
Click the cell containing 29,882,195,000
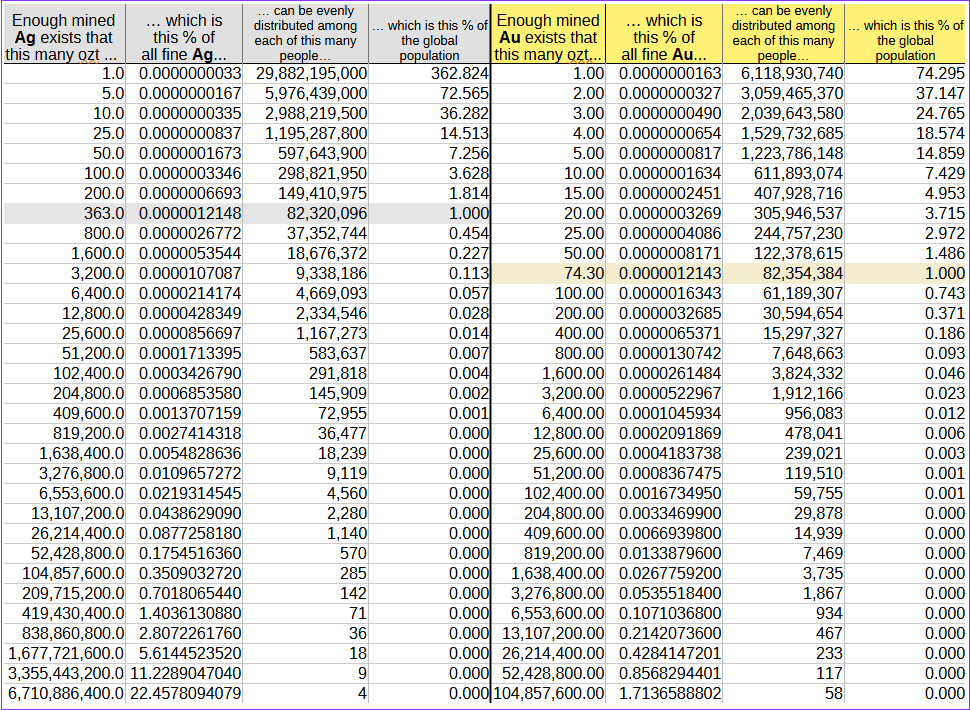click(x=304, y=73)
